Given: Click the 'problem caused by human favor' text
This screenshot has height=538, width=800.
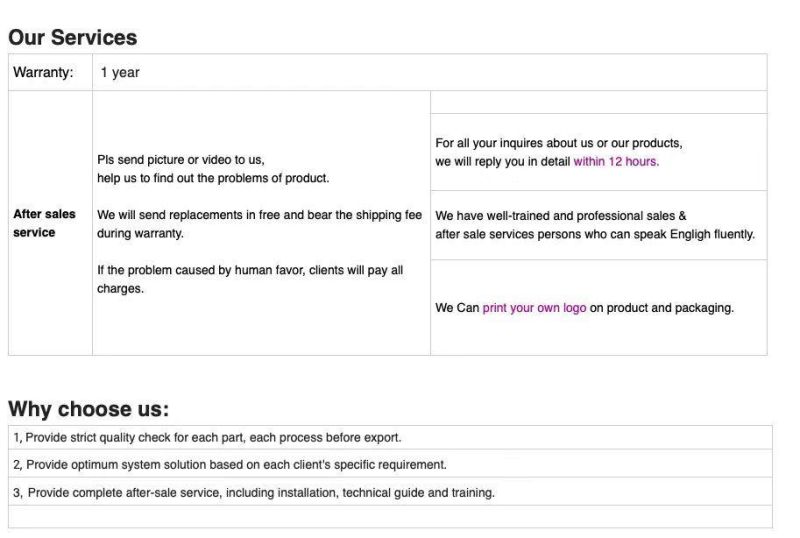Looking at the screenshot, I should click(x=250, y=279).
